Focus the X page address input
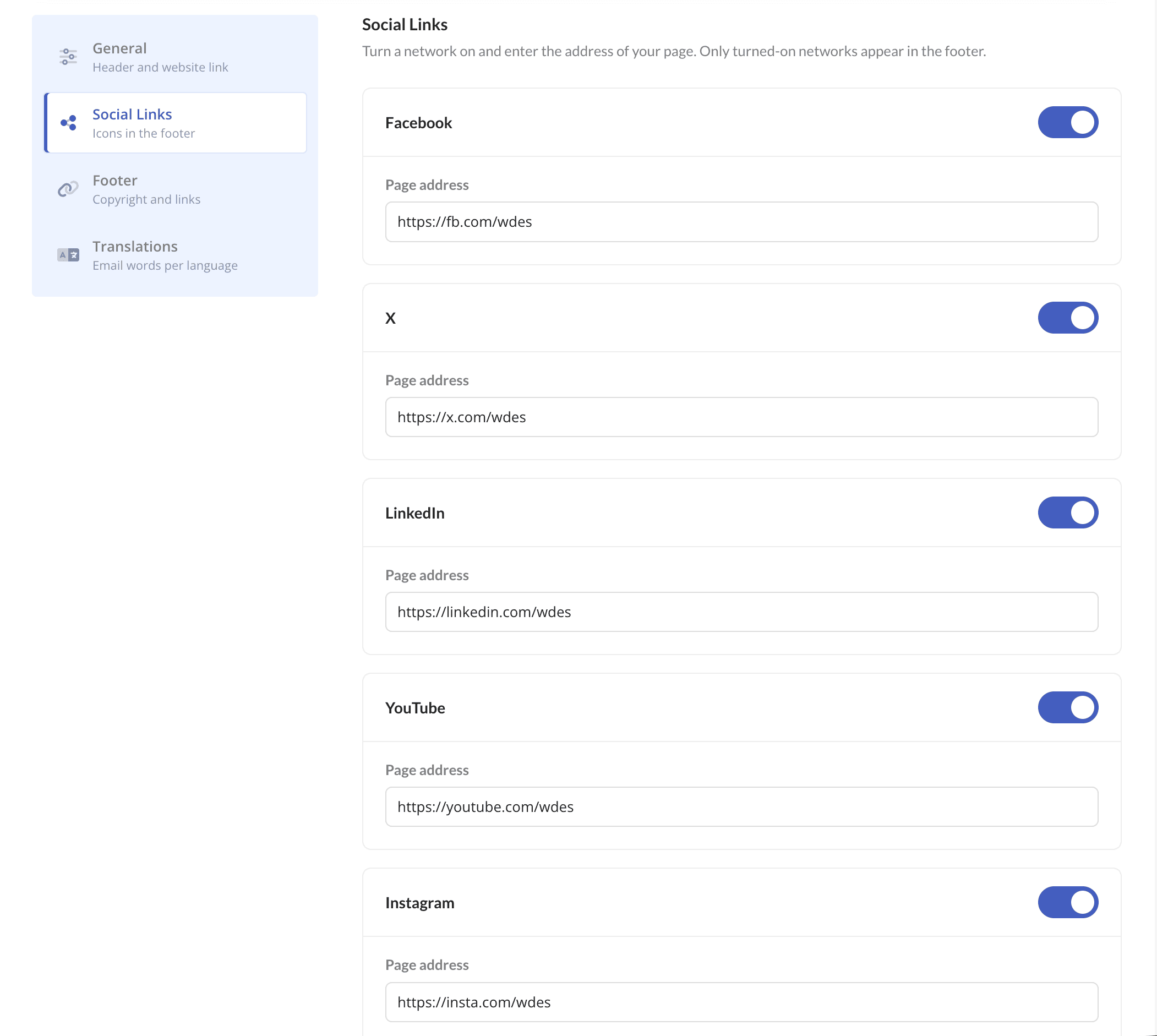Viewport: 1157px width, 1036px height. [x=741, y=417]
